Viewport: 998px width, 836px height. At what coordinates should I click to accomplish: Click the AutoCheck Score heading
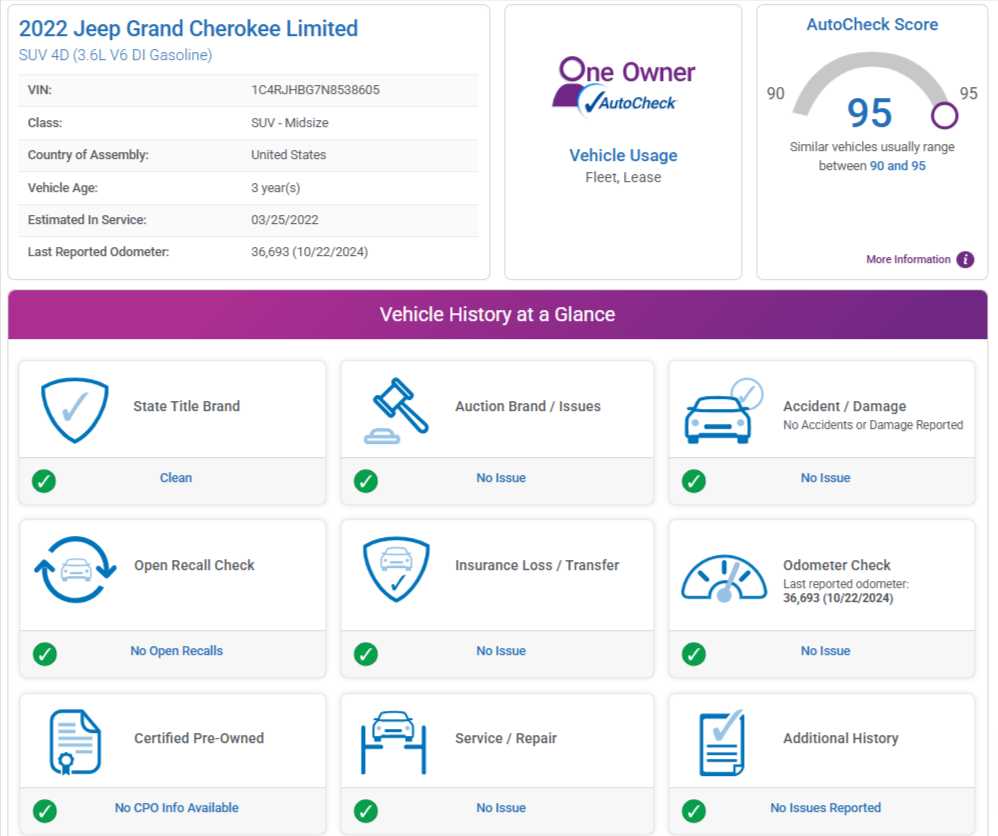pyautogui.click(x=872, y=24)
